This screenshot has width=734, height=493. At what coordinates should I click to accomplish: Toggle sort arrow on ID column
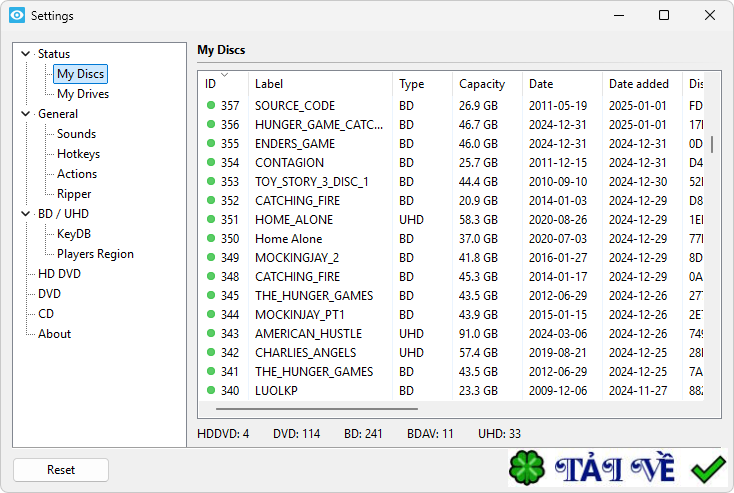coord(225,75)
